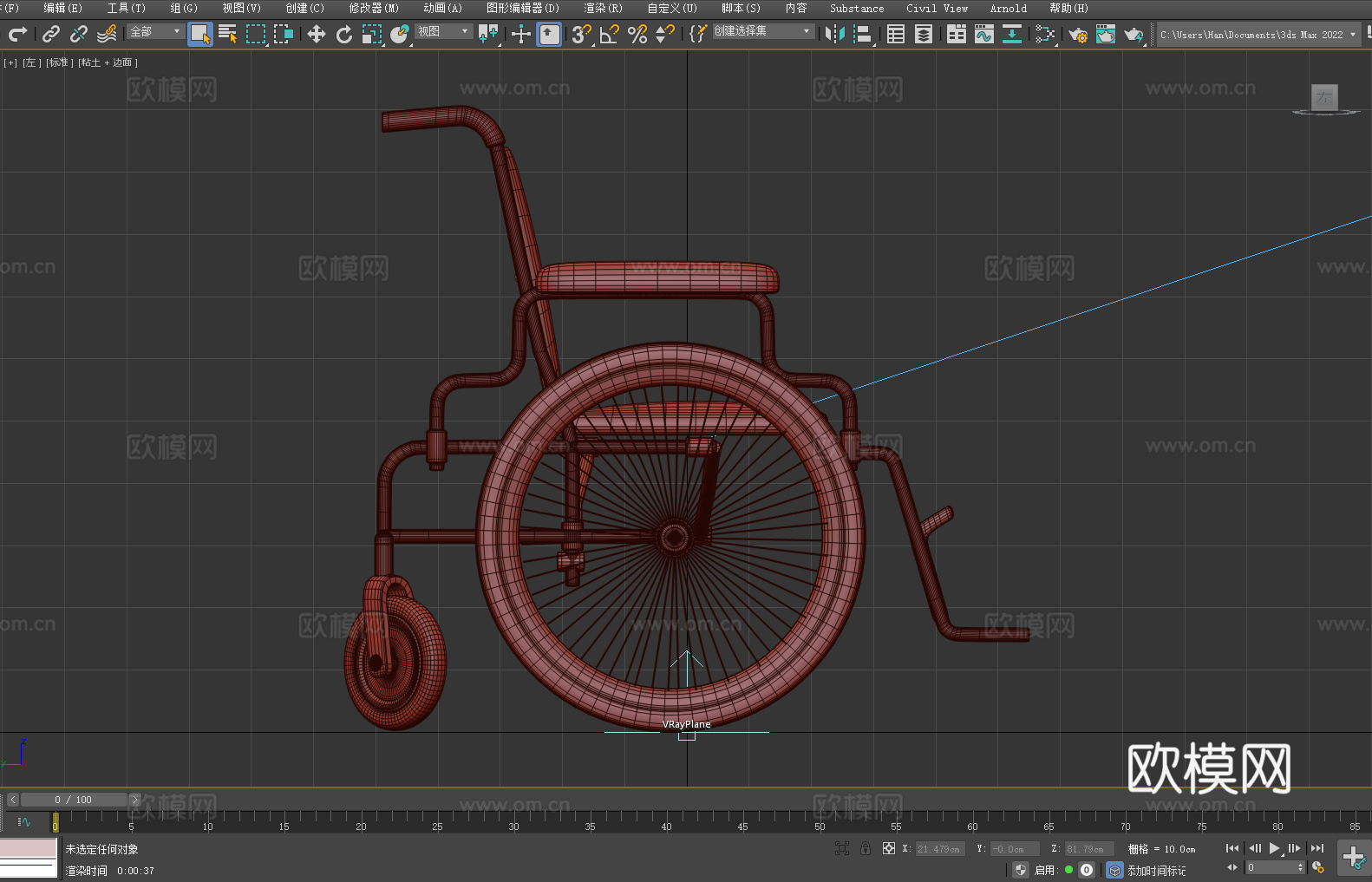Toggle the Spinner Snap icon
This screenshot has width=1372, height=882.
(x=665, y=34)
